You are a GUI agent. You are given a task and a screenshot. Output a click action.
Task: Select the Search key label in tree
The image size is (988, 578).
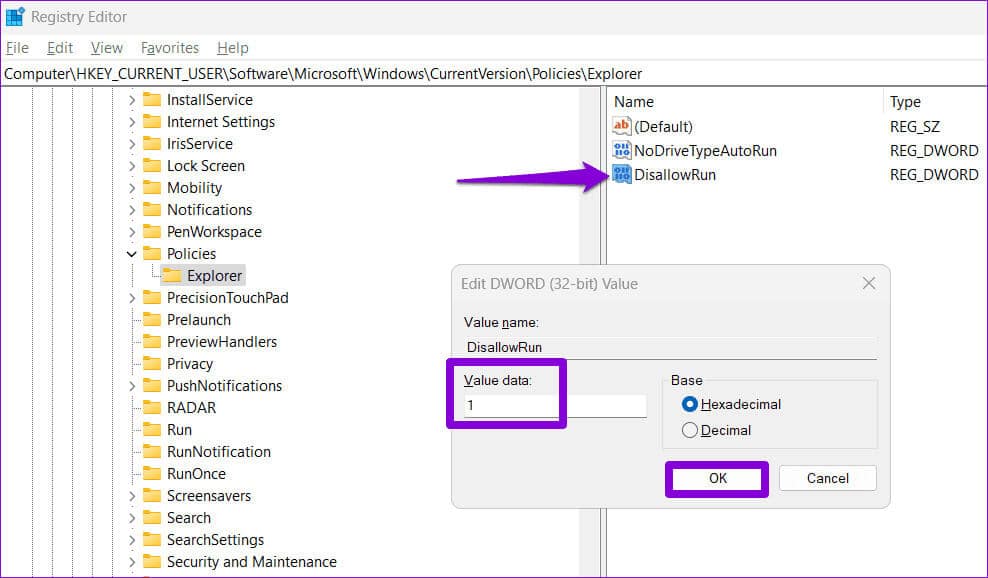point(188,517)
